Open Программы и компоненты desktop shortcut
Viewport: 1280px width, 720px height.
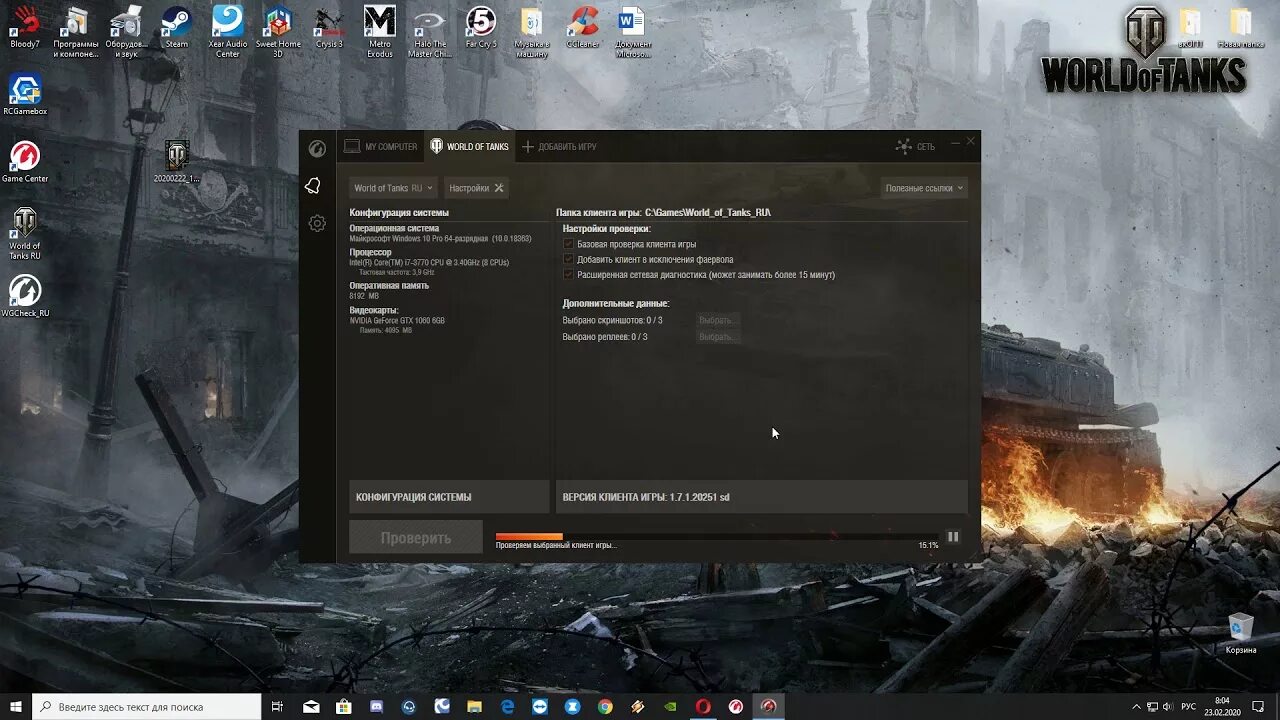tap(76, 32)
